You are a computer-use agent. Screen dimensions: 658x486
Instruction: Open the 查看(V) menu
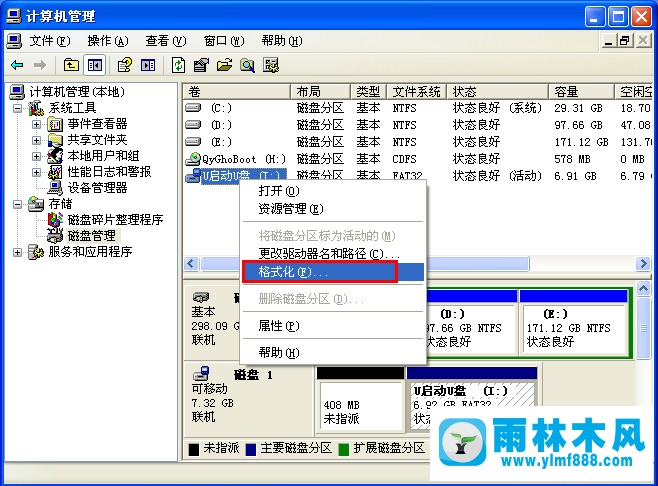tap(166, 41)
